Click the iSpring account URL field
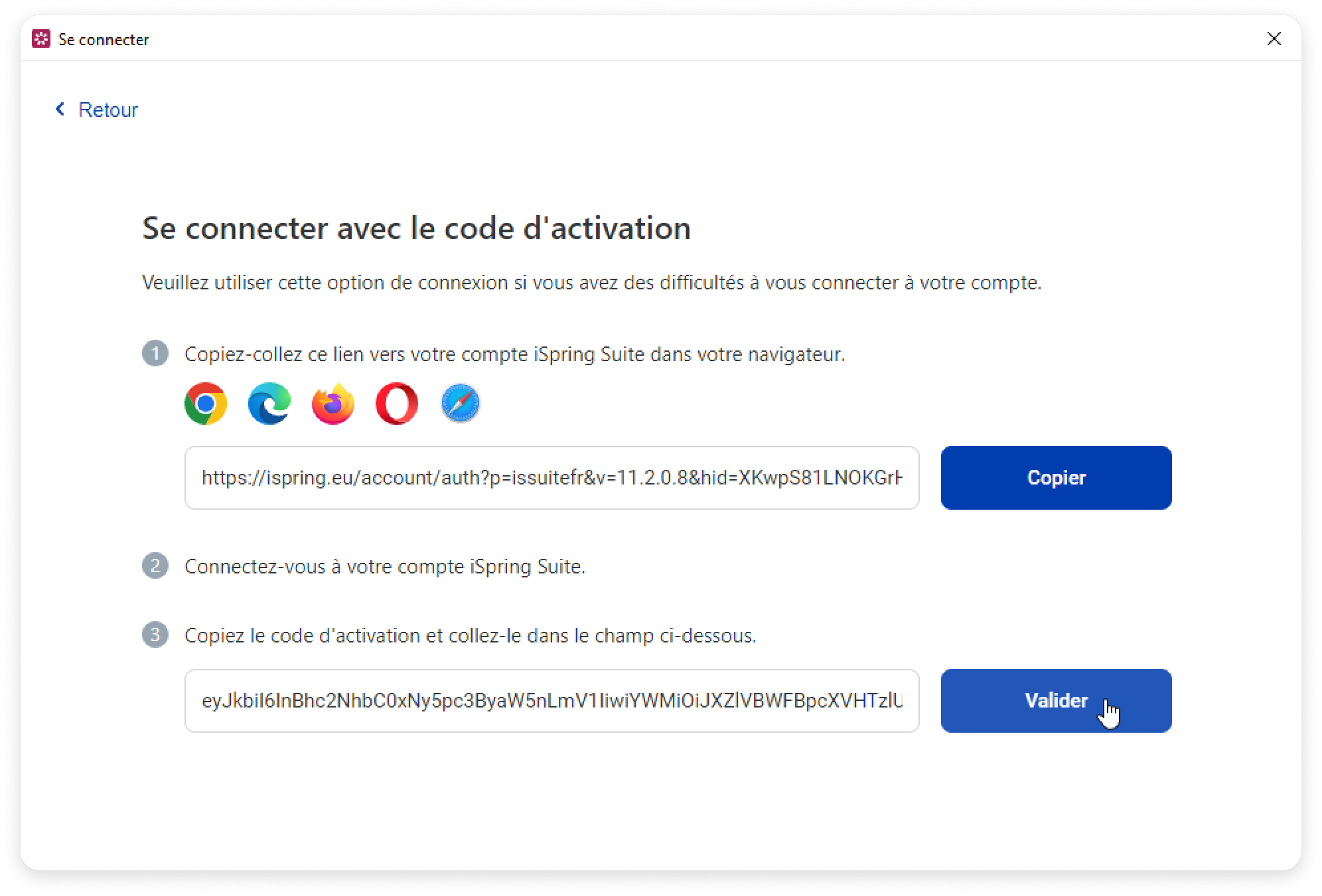Image resolution: width=1322 pixels, height=896 pixels. 551,478
